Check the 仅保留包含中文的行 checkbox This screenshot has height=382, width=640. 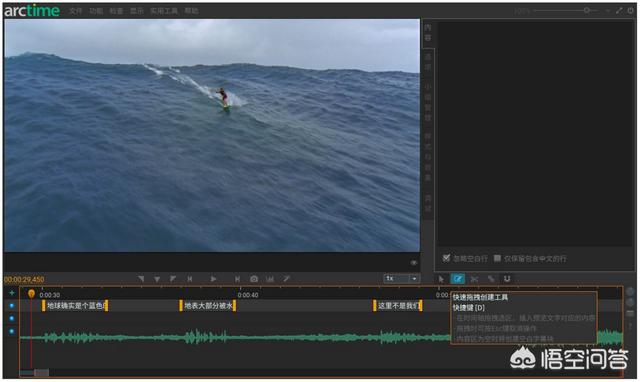coord(497,258)
